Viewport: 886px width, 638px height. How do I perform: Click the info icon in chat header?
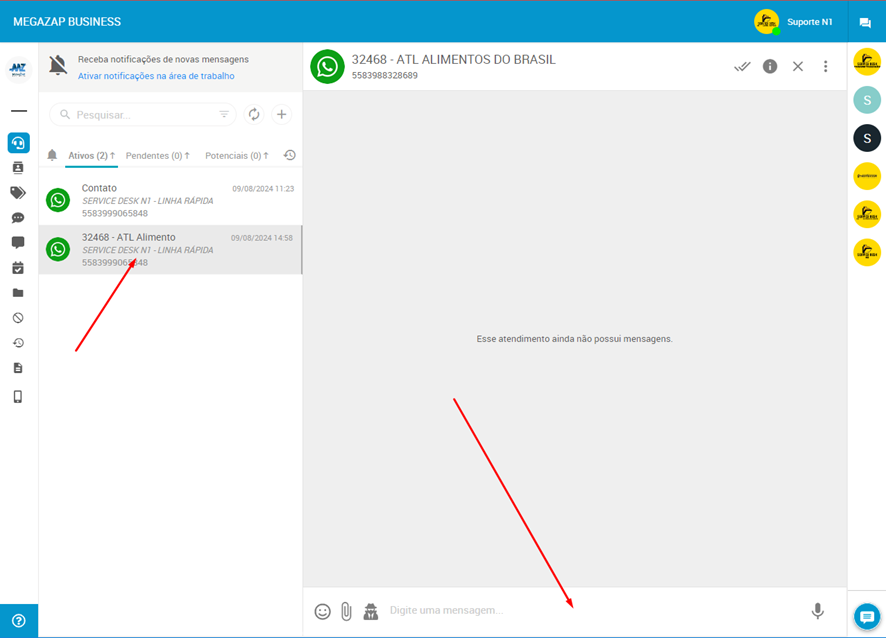click(x=770, y=66)
